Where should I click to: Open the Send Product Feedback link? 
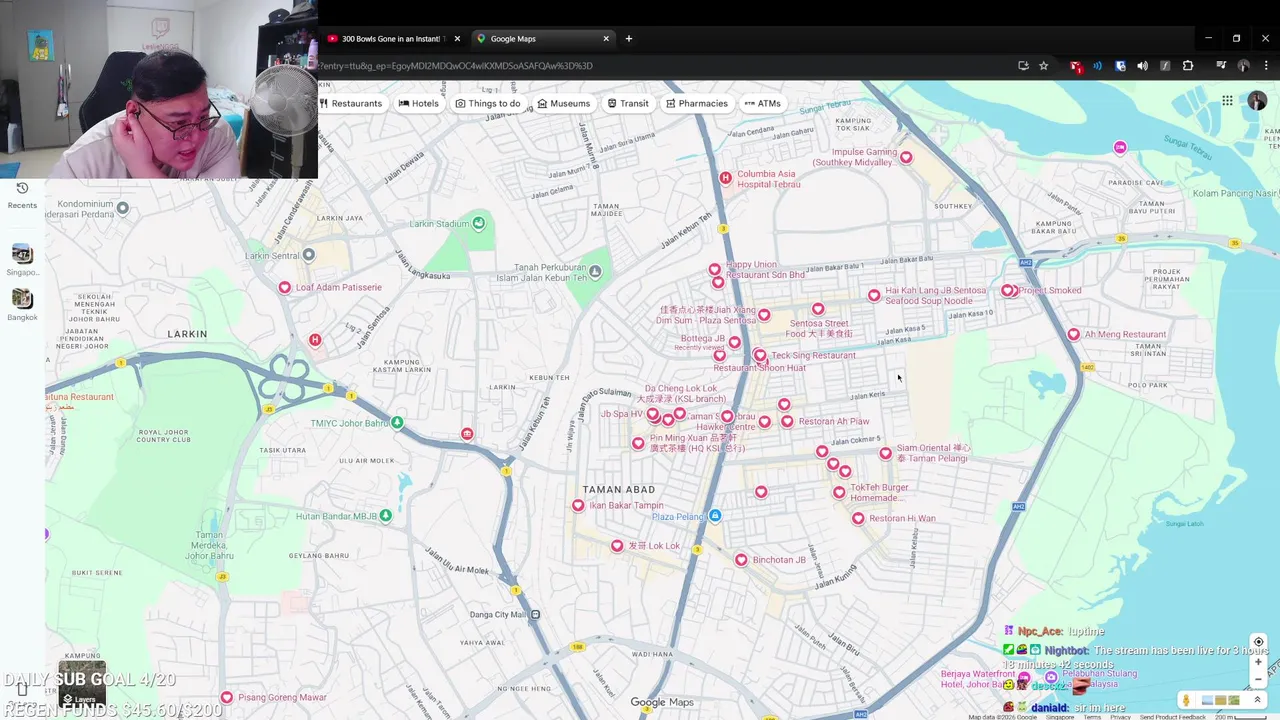[1172, 717]
